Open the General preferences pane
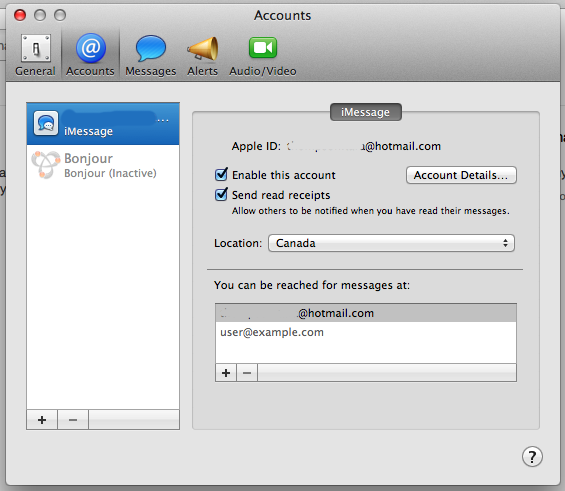565x491 pixels. click(x=35, y=55)
